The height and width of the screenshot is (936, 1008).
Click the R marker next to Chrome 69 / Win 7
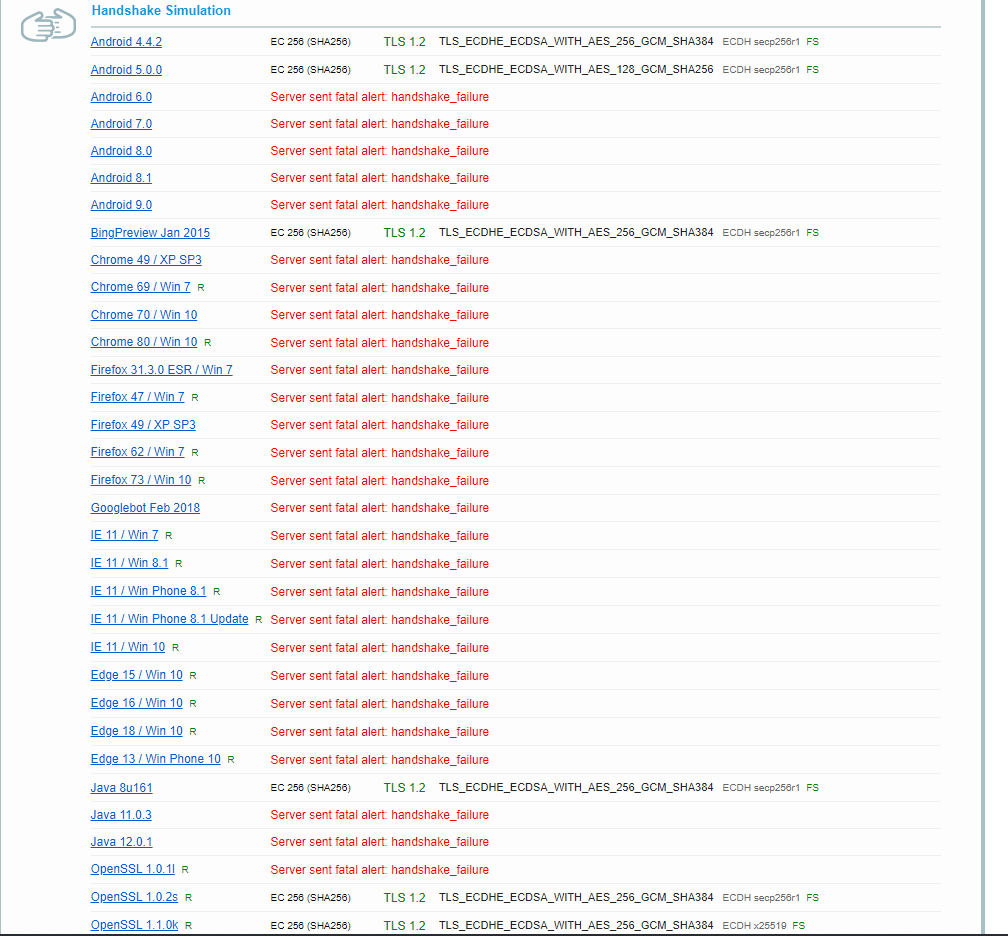pyautogui.click(x=201, y=288)
